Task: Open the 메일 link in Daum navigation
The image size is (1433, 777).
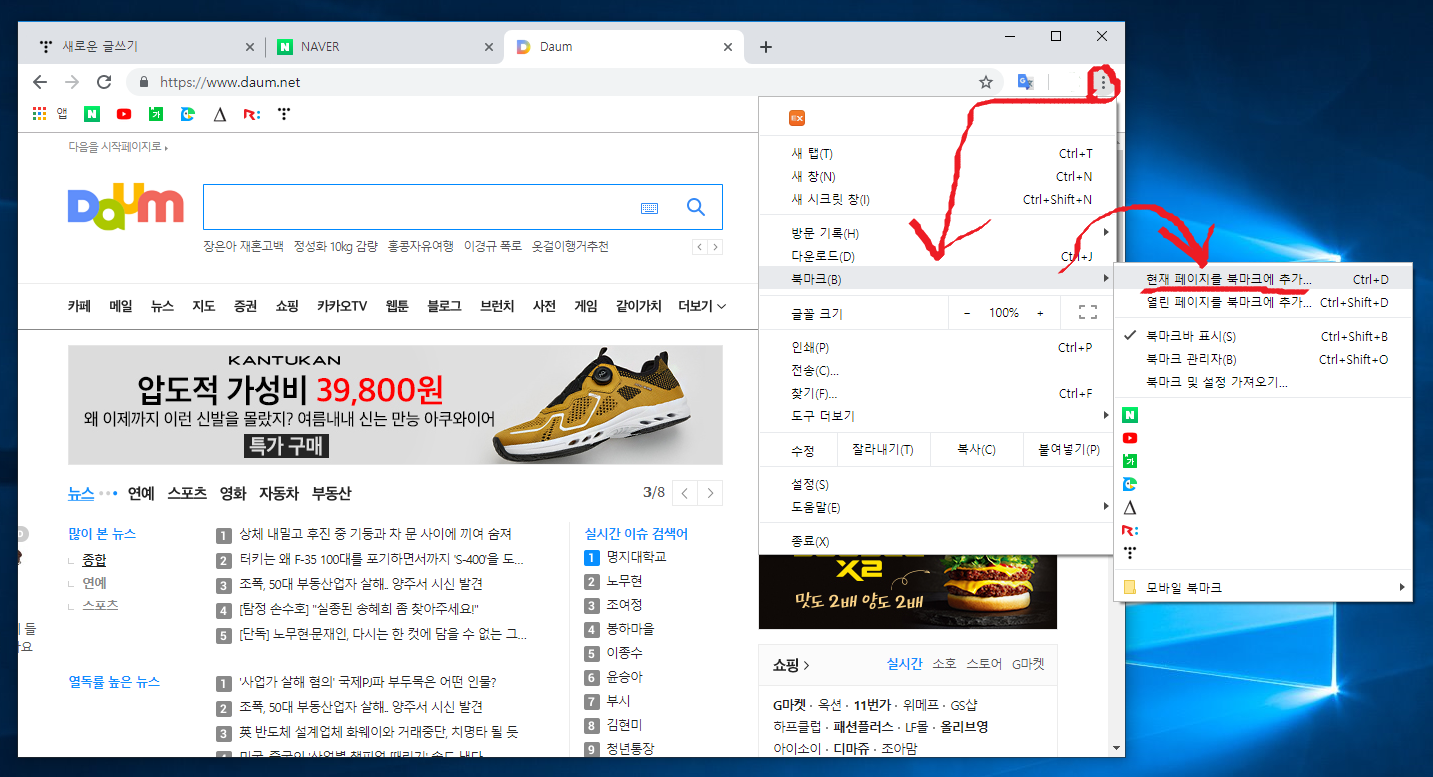Action: [120, 306]
